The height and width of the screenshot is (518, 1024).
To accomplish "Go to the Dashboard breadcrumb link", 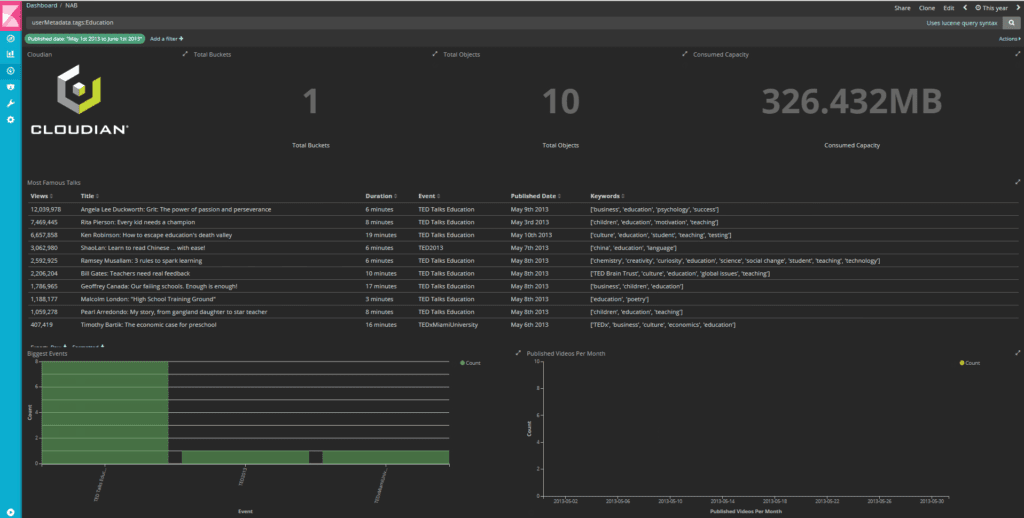I will pos(42,5).
